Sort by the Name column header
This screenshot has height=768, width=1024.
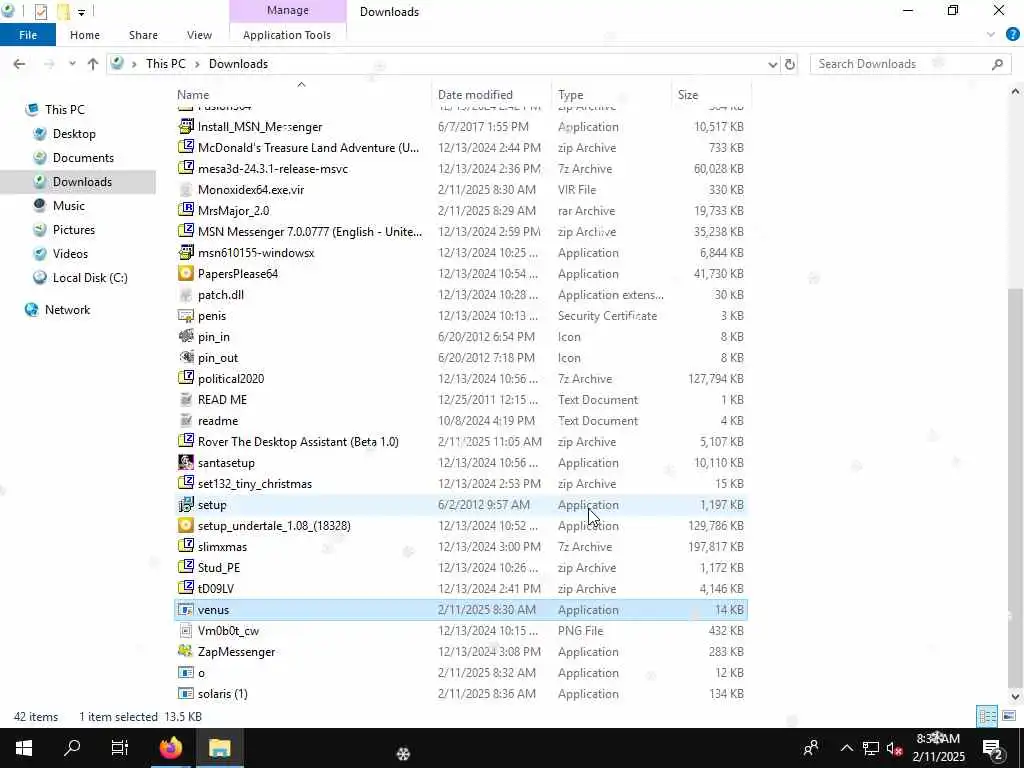point(302,95)
